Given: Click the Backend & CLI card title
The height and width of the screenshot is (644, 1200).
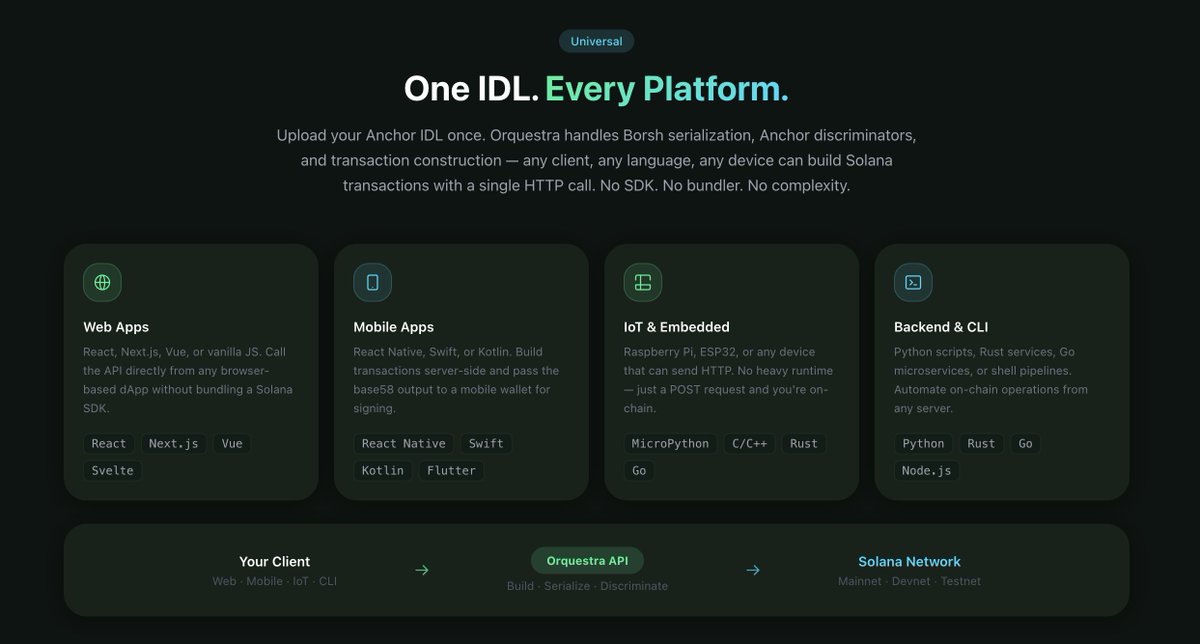Looking at the screenshot, I should [941, 327].
